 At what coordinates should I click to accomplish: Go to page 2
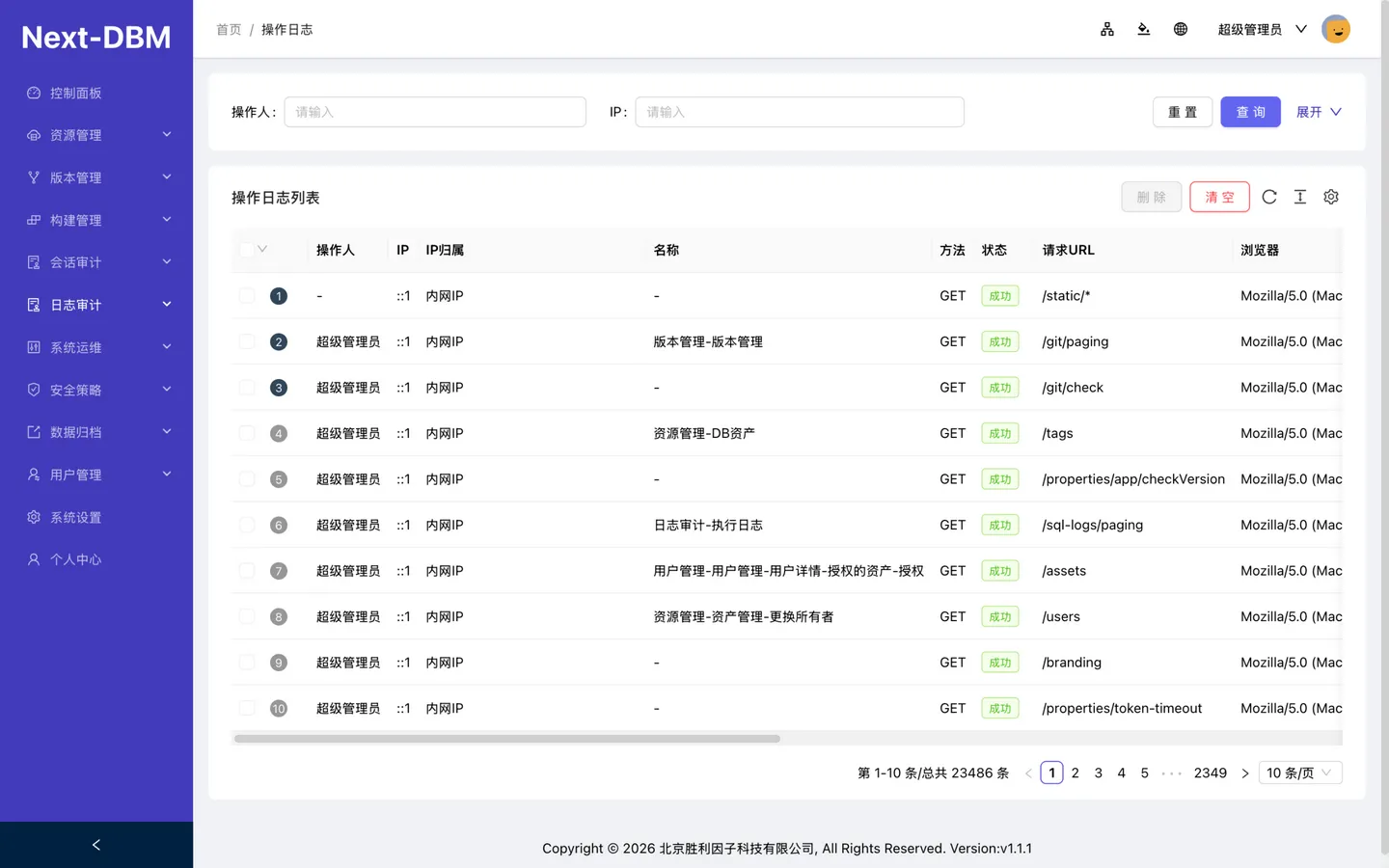1076,773
